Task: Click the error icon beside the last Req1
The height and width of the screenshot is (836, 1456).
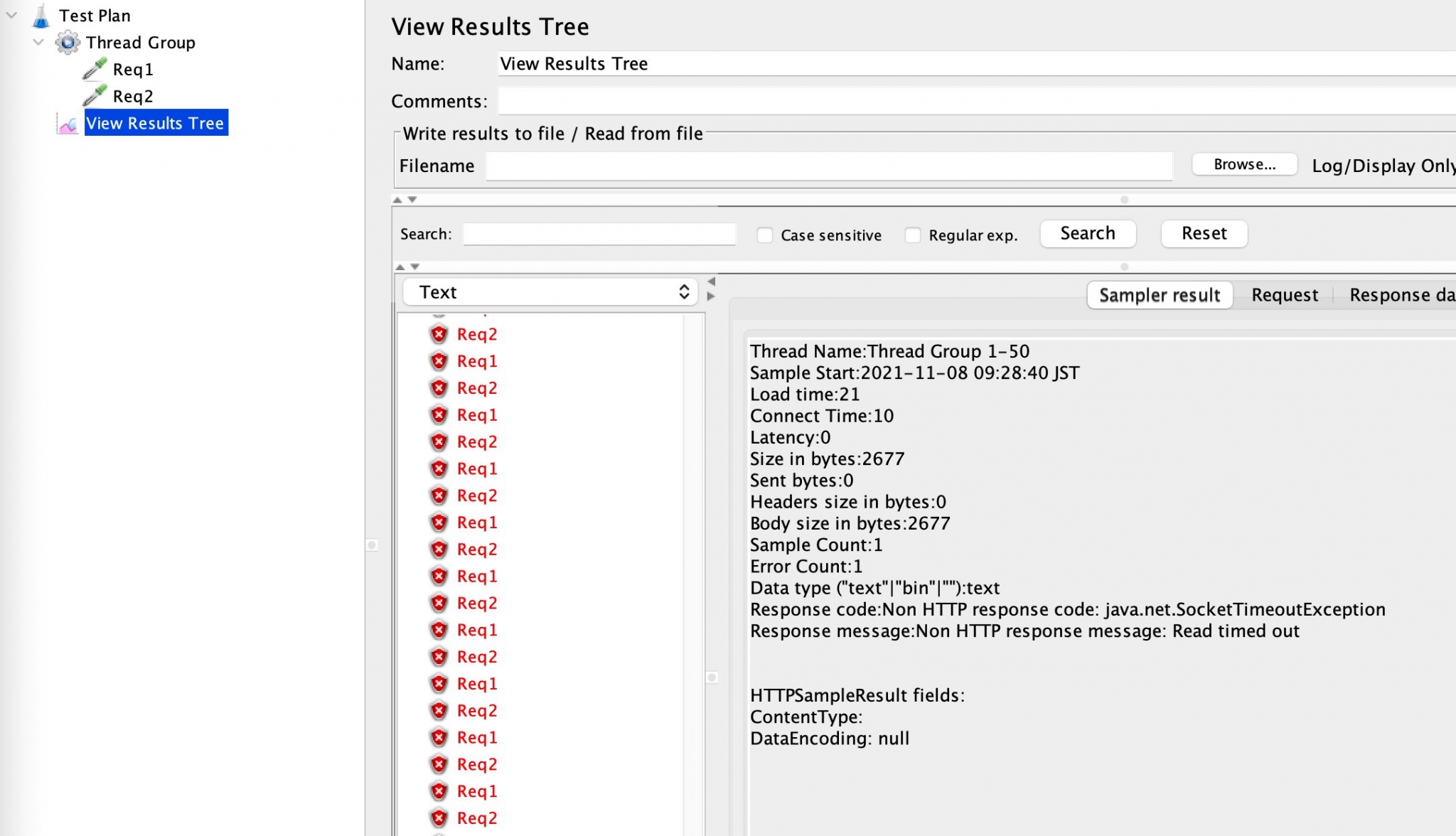Action: coord(439,791)
